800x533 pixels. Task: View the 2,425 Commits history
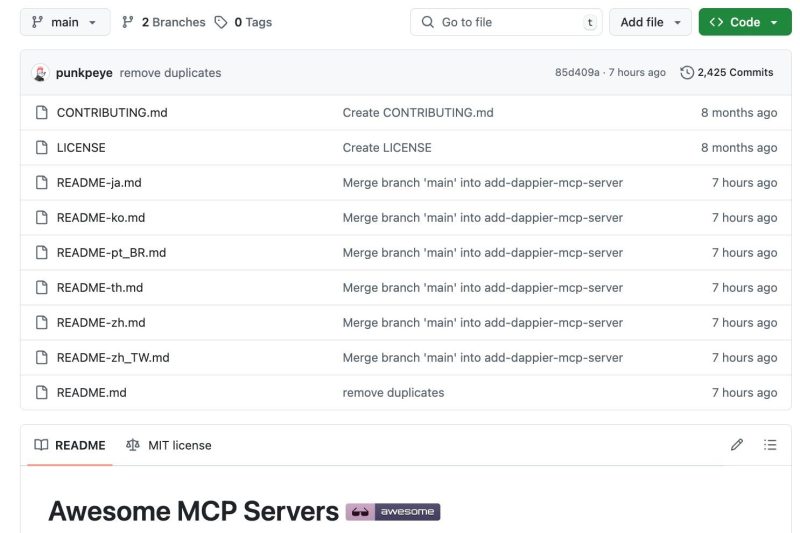727,73
